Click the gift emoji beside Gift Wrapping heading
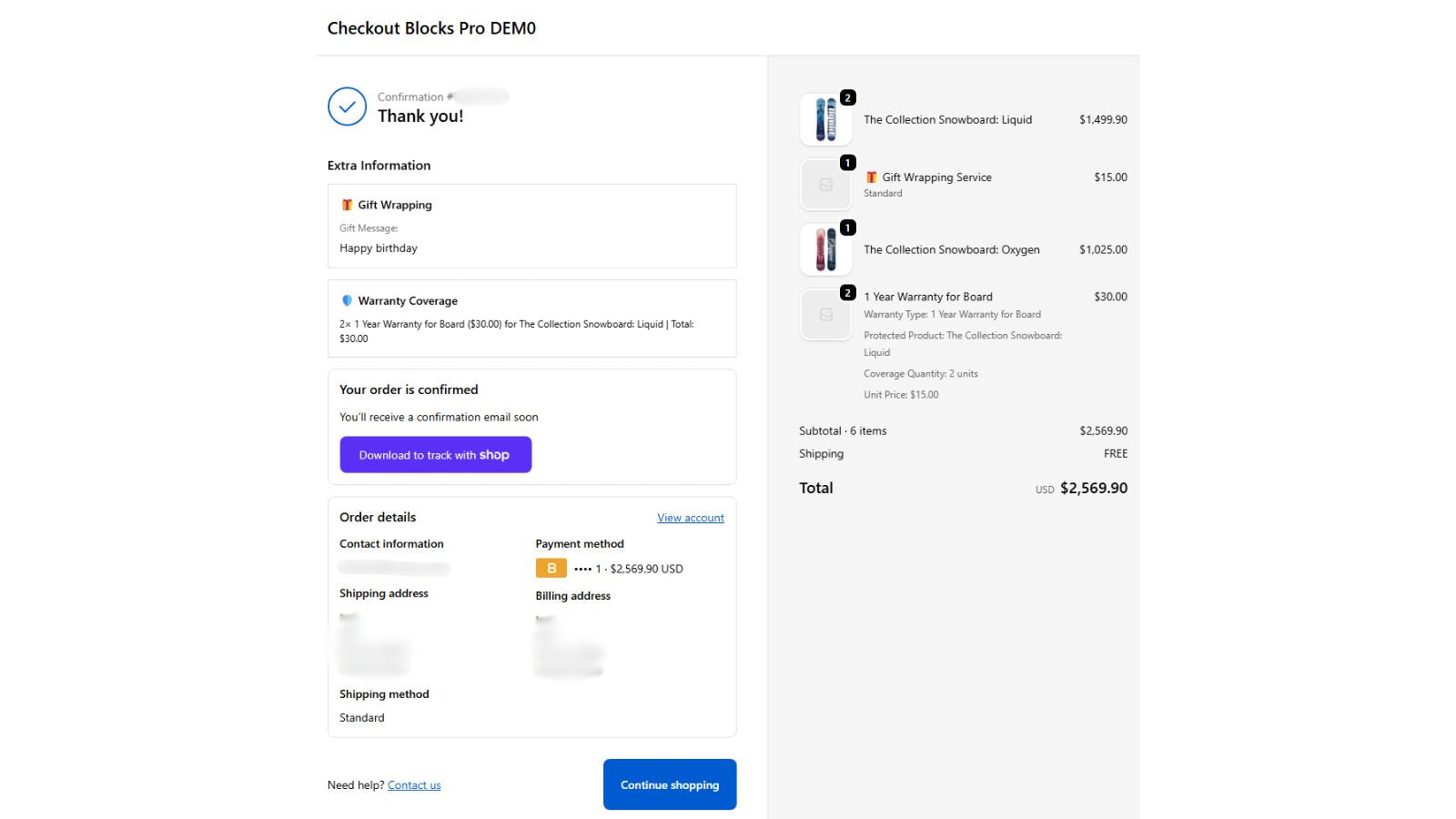 347,205
